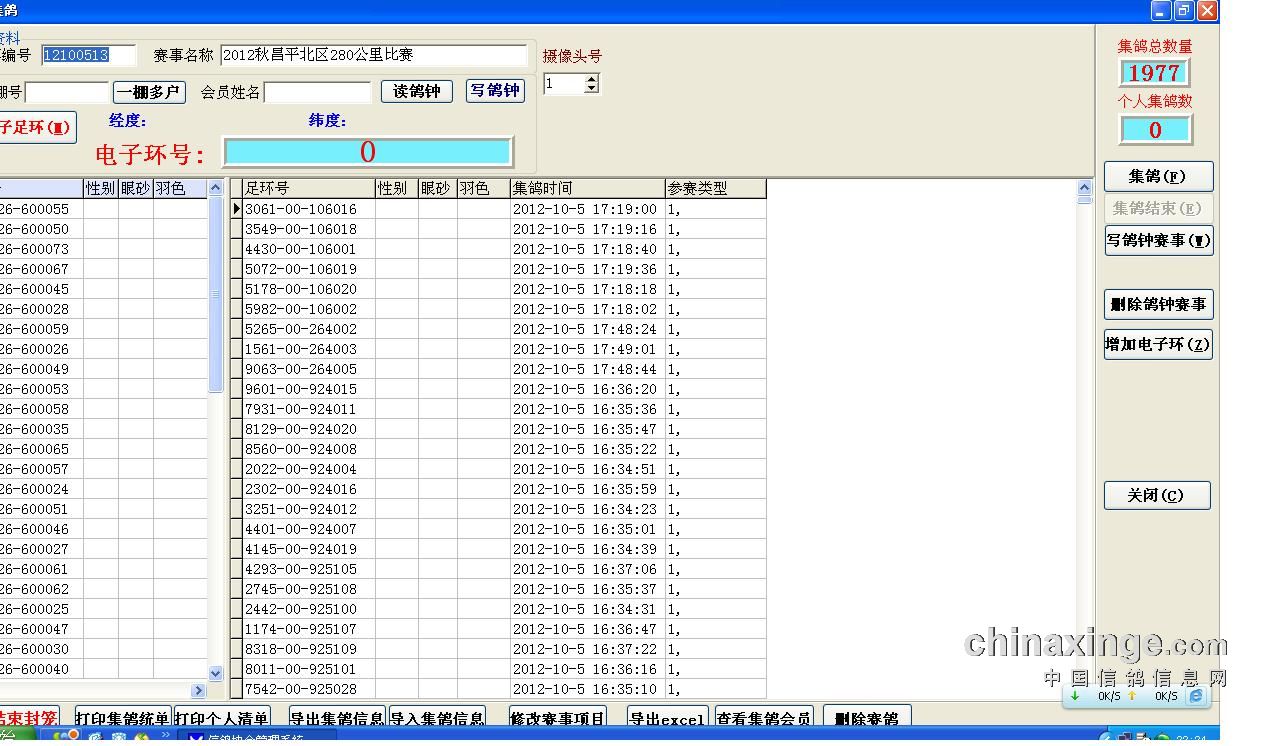Click the 导入集鸽信息 import button
1280x746 pixels.
click(437, 718)
